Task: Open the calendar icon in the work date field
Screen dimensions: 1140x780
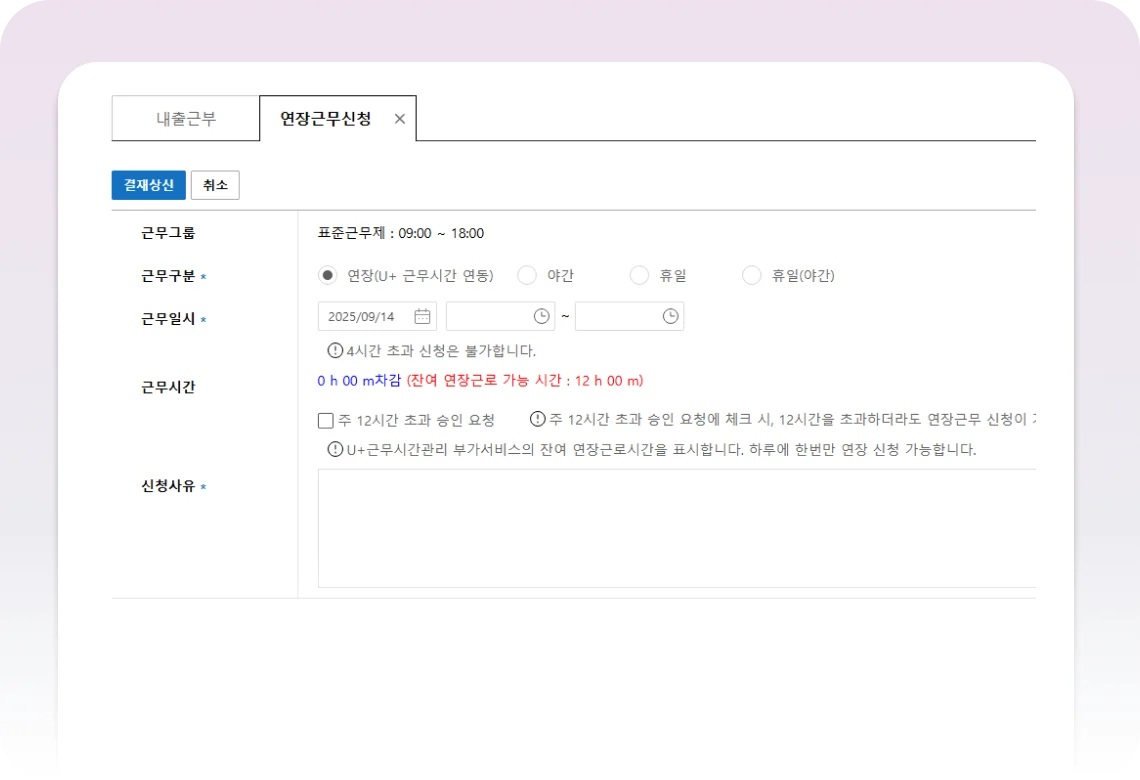Action: (422, 317)
